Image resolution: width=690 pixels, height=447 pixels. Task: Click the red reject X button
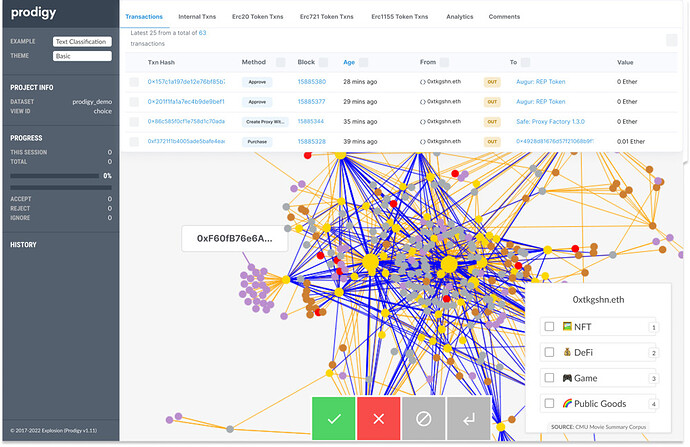(x=378, y=418)
